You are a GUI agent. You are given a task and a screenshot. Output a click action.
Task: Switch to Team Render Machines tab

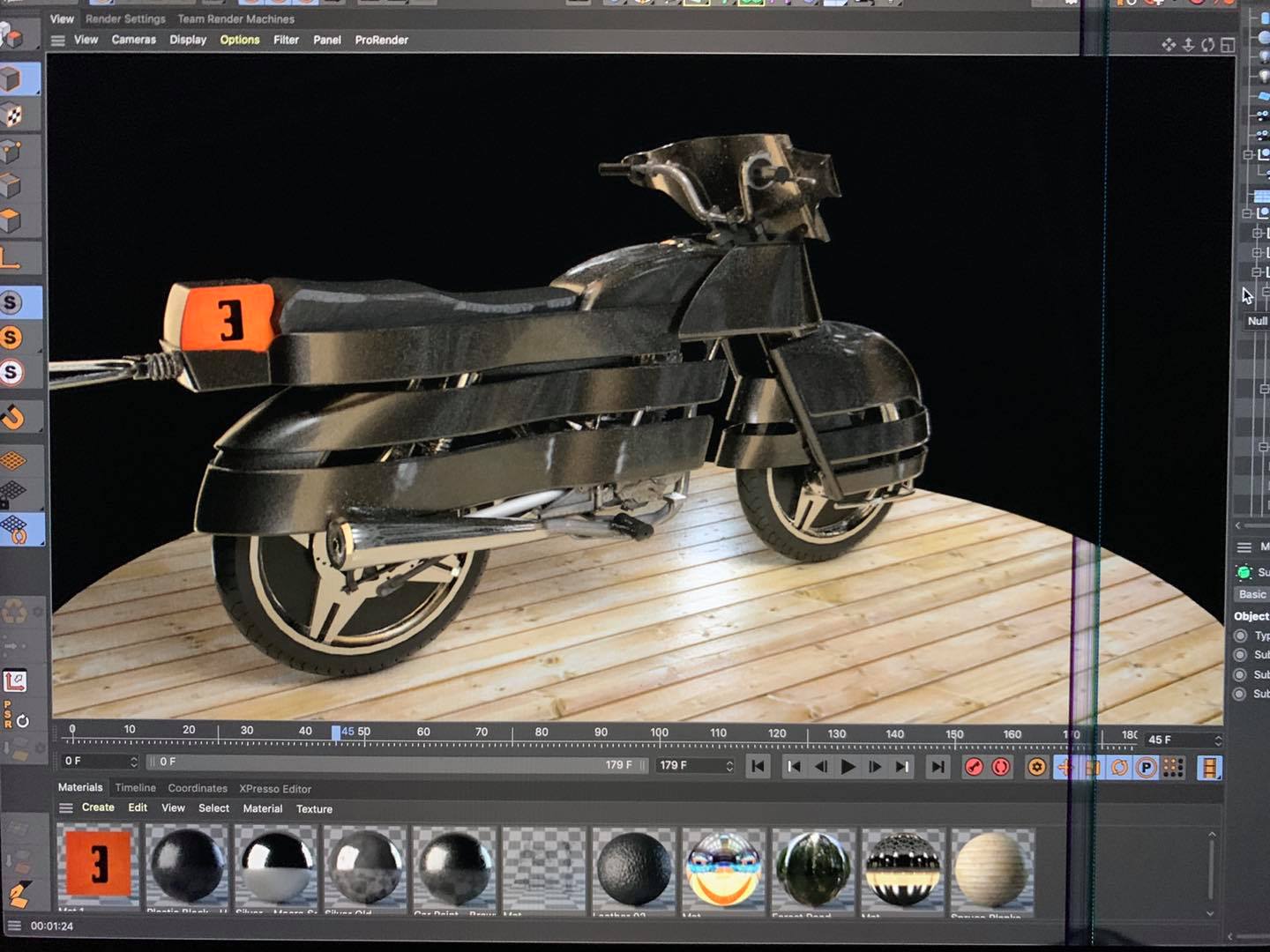tap(236, 19)
